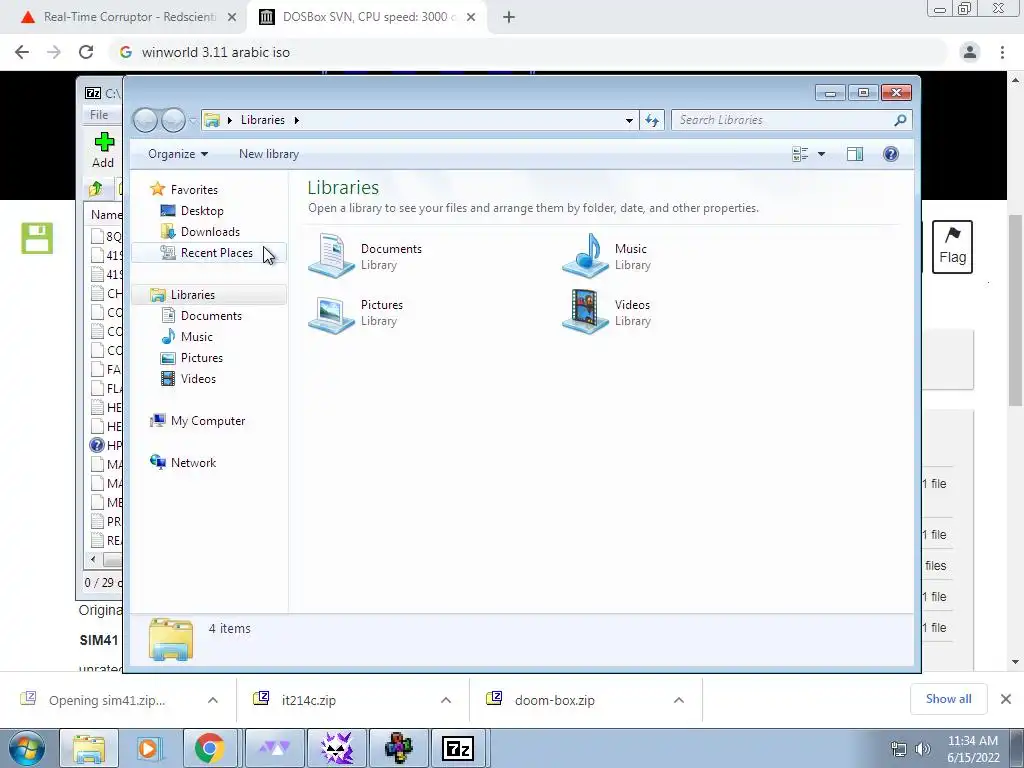Expand options for doom-box.zip download

(679, 700)
